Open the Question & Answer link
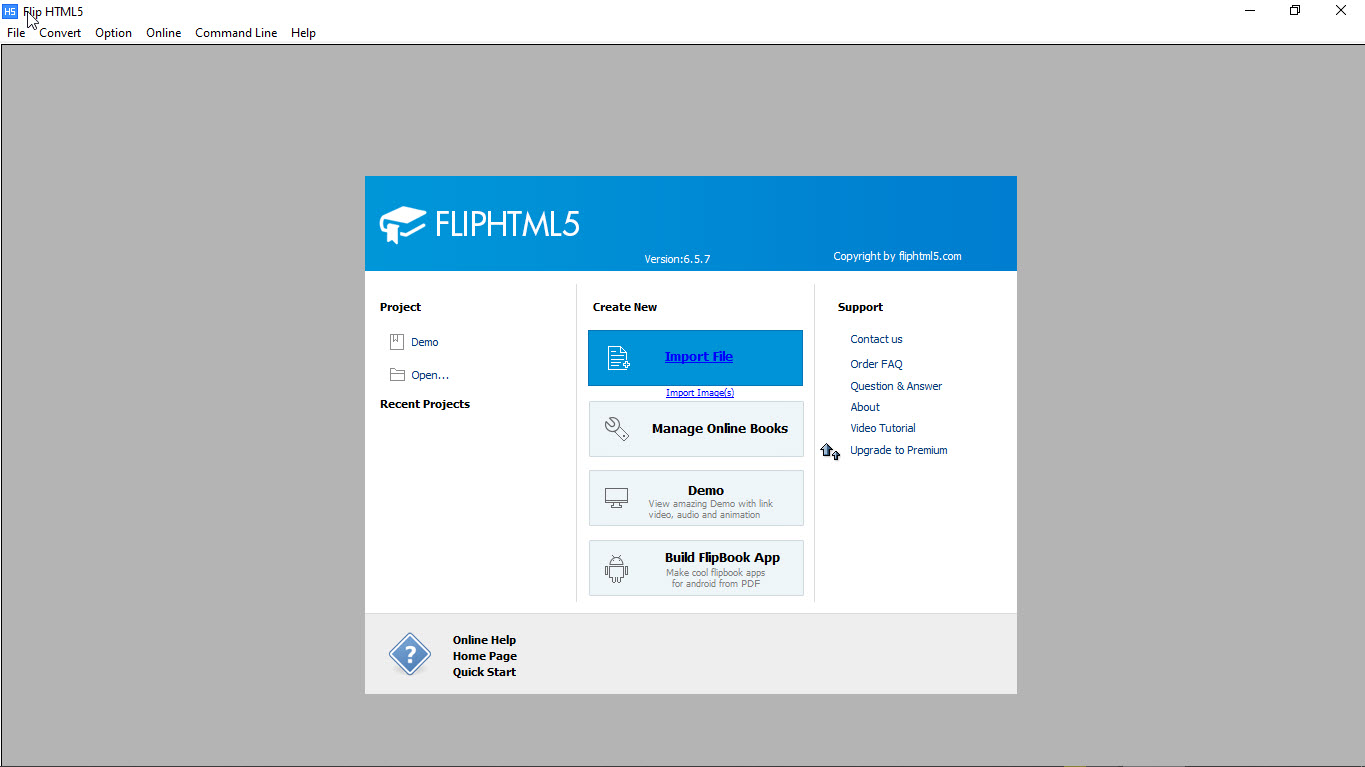Viewport: 1365px width, 767px height. (x=896, y=386)
